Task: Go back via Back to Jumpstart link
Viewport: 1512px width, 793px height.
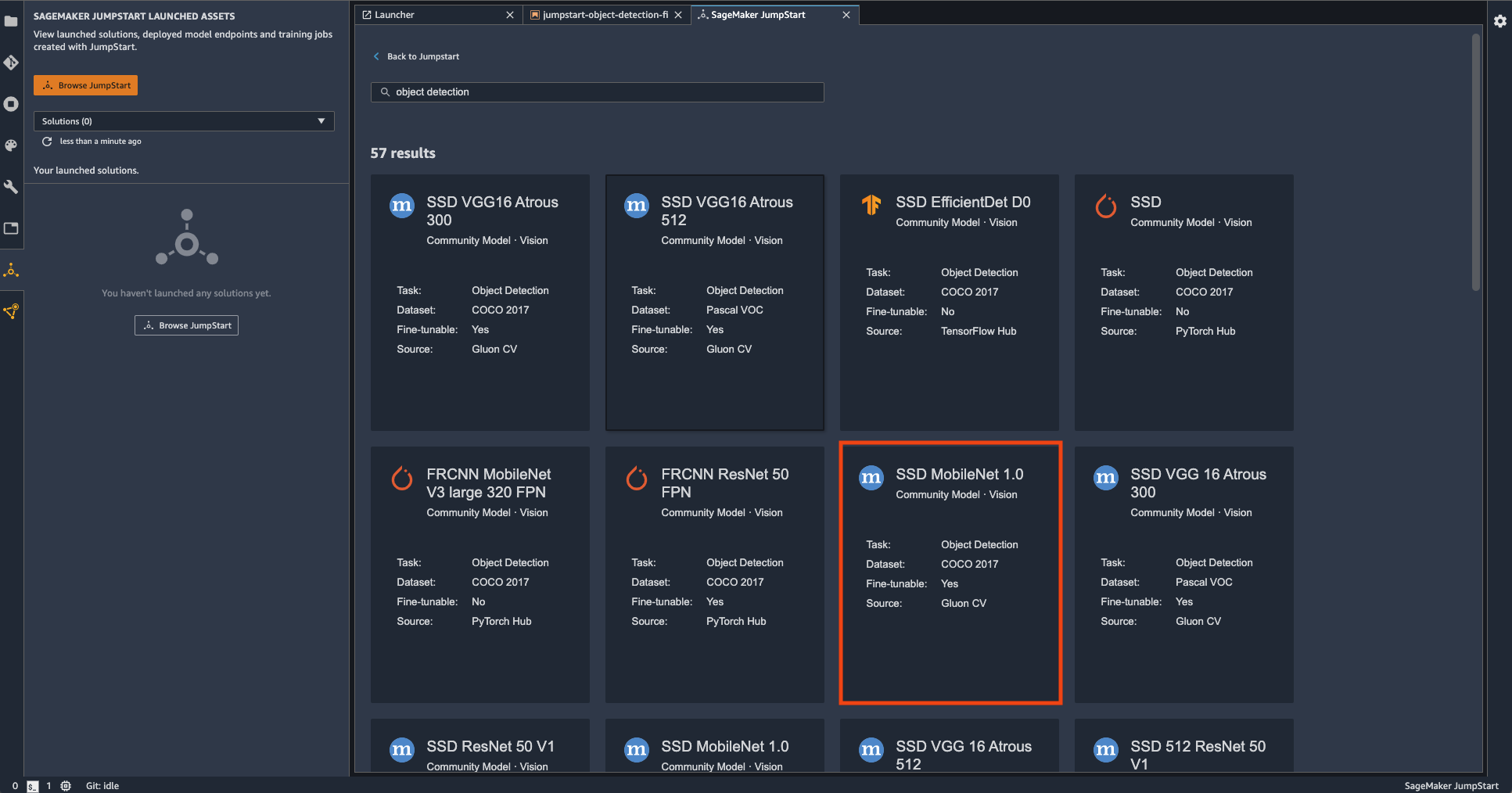Action: (423, 56)
